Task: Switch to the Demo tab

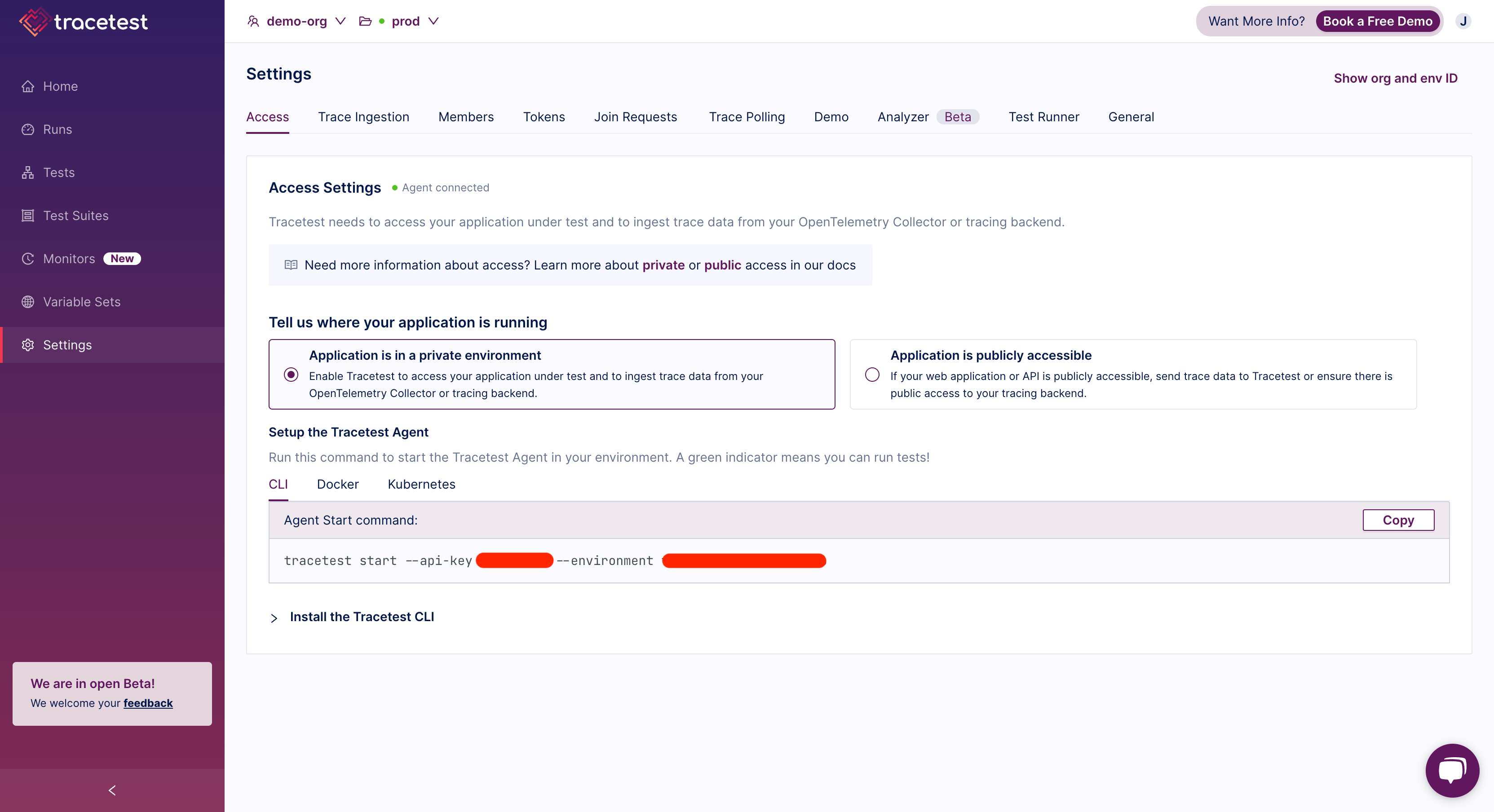Action: click(x=831, y=117)
